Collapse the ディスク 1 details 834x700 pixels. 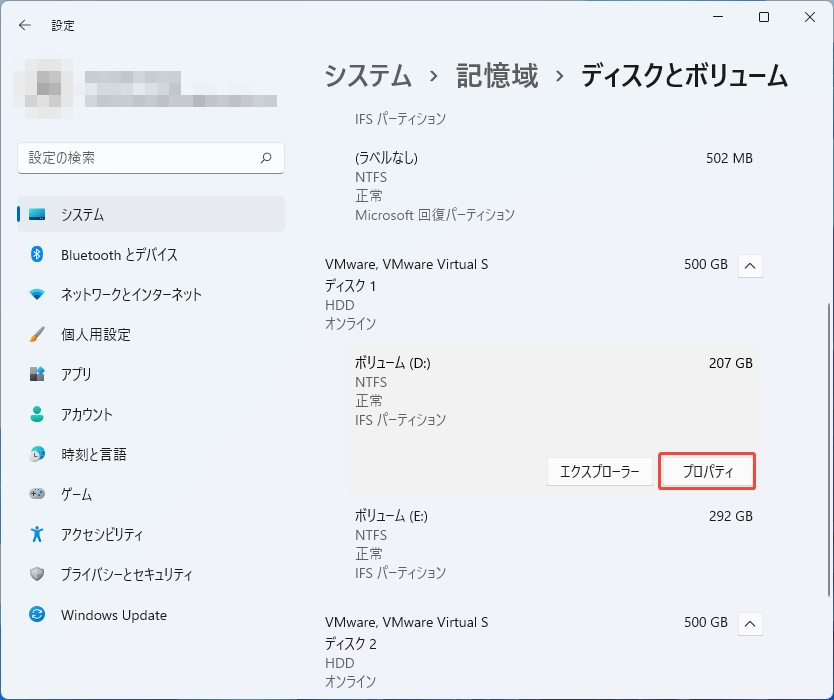[x=750, y=265]
